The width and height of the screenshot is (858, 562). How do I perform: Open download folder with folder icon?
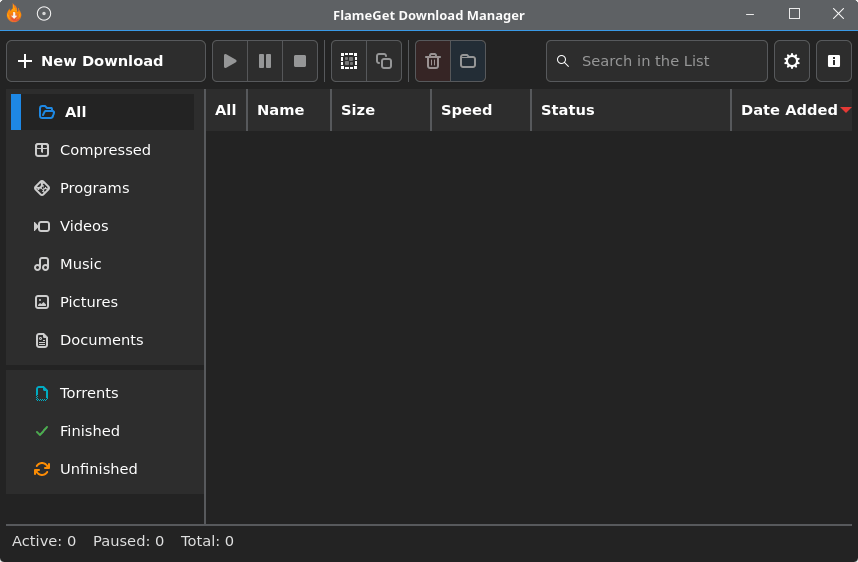tap(468, 61)
